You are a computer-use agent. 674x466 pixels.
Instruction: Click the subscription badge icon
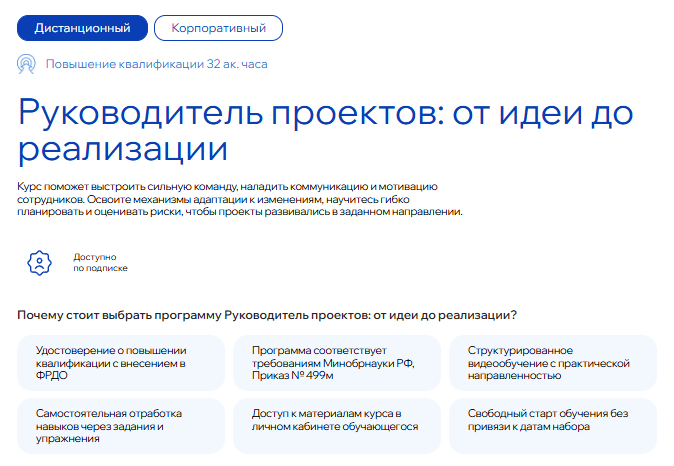(38, 262)
